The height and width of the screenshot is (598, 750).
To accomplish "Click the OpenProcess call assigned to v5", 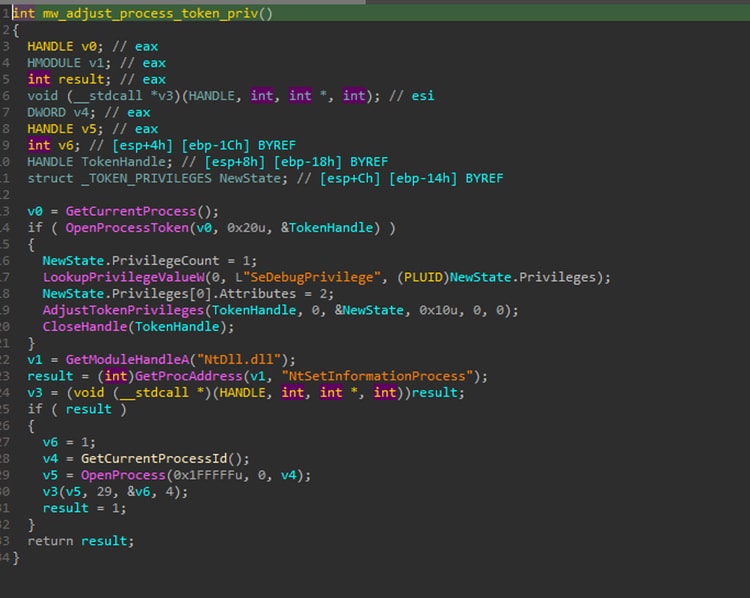I will (x=123, y=475).
